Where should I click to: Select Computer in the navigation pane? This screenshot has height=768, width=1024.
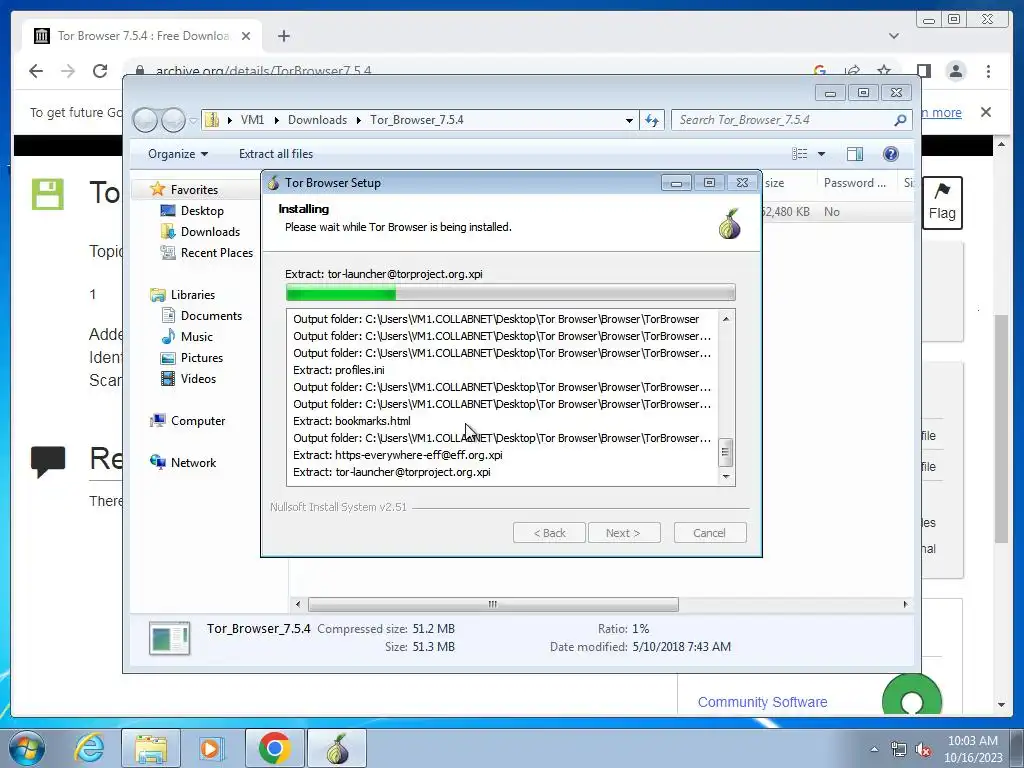(x=198, y=421)
